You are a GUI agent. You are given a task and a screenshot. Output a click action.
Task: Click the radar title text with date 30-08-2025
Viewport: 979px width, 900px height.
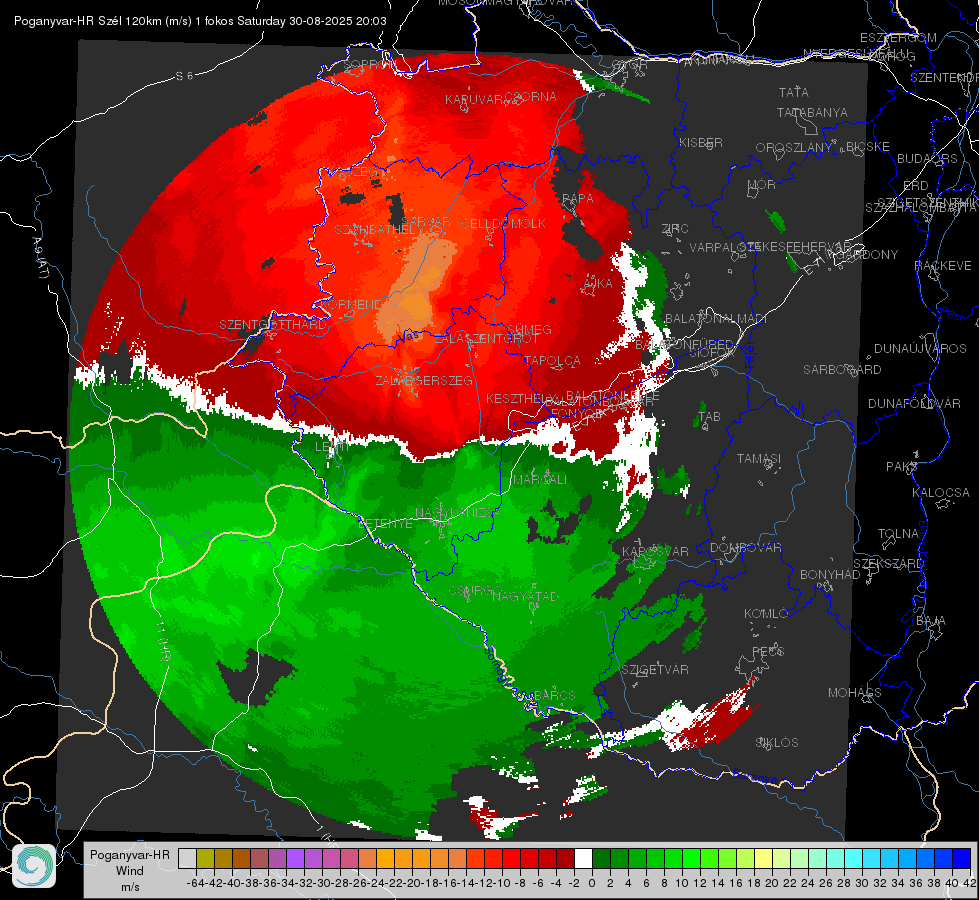point(200,21)
